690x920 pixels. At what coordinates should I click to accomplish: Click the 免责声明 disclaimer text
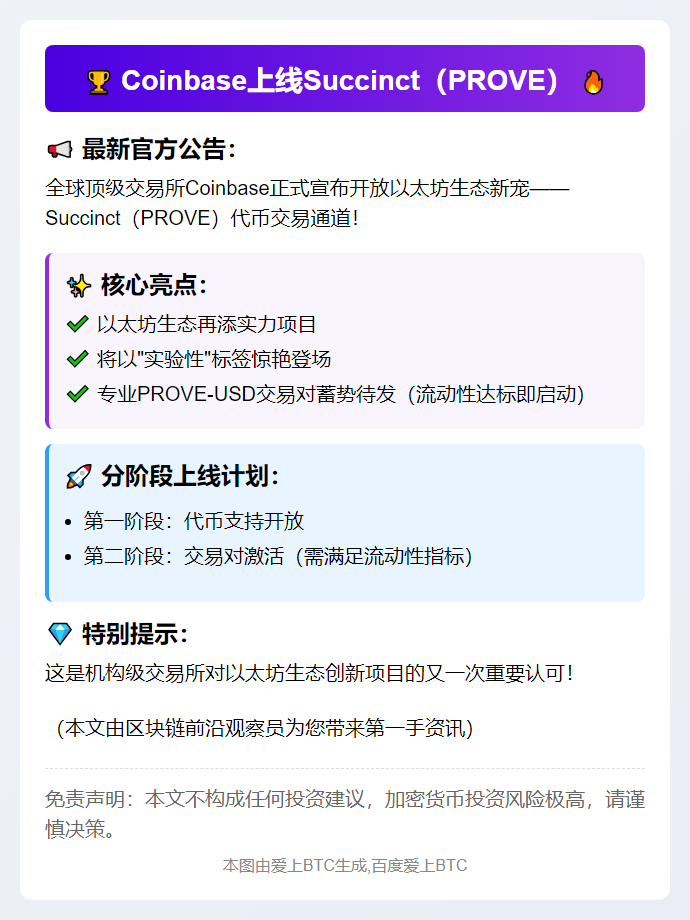coord(345,814)
